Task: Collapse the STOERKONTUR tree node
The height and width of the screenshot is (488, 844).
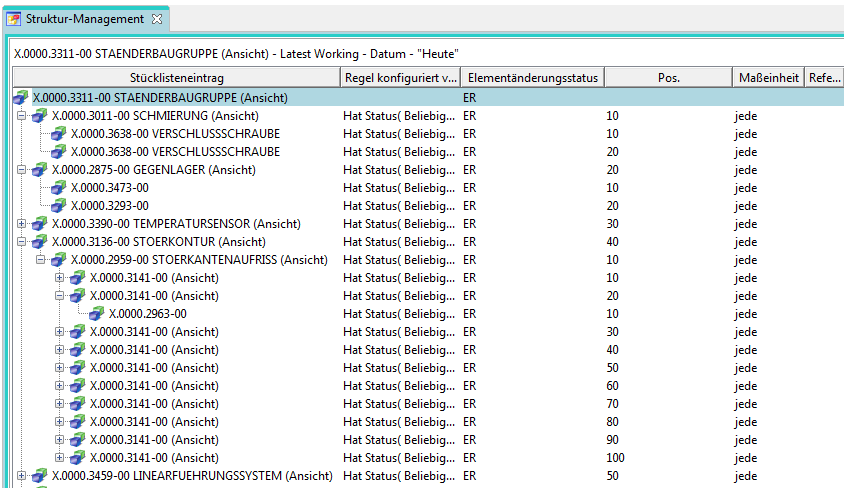Action: (22, 242)
